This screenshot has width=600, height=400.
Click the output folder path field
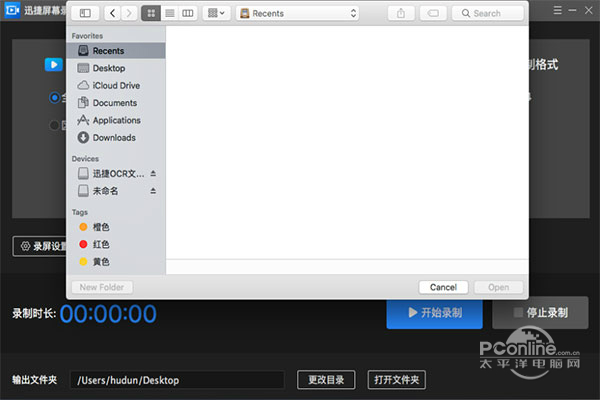tap(177, 380)
